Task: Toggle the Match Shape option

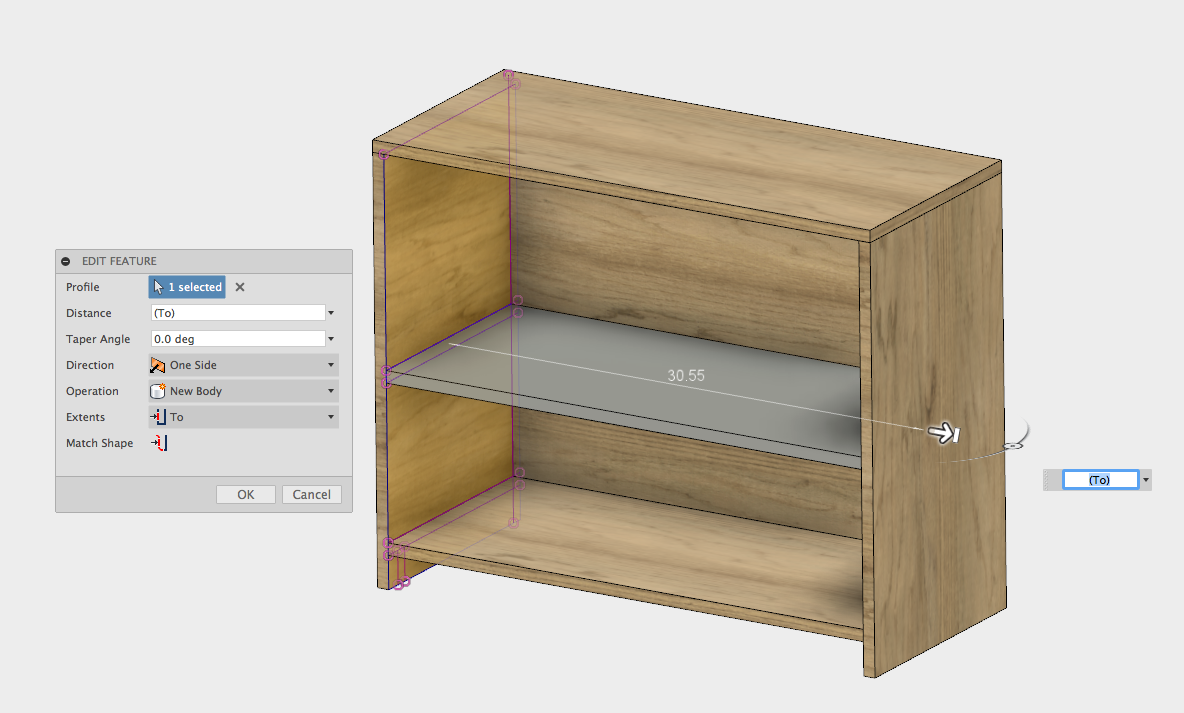Action: tap(158, 443)
